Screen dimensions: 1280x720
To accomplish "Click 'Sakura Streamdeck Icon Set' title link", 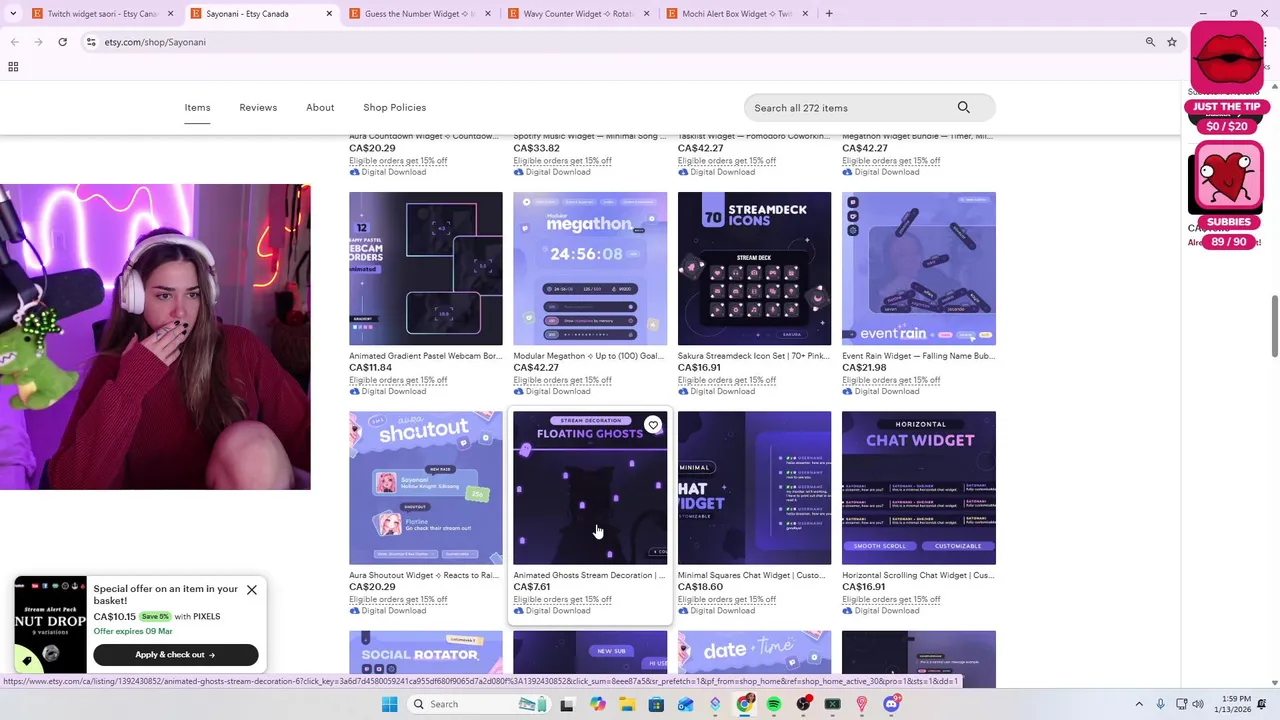I will point(754,356).
